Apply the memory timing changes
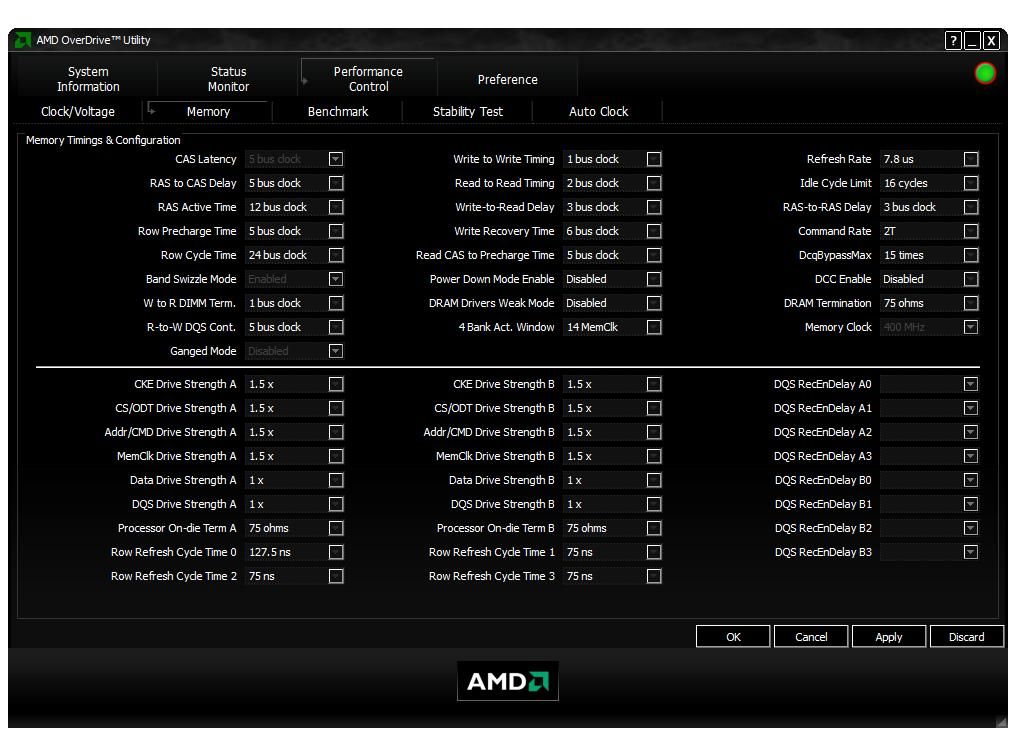The height and width of the screenshot is (736, 1016). coord(888,636)
